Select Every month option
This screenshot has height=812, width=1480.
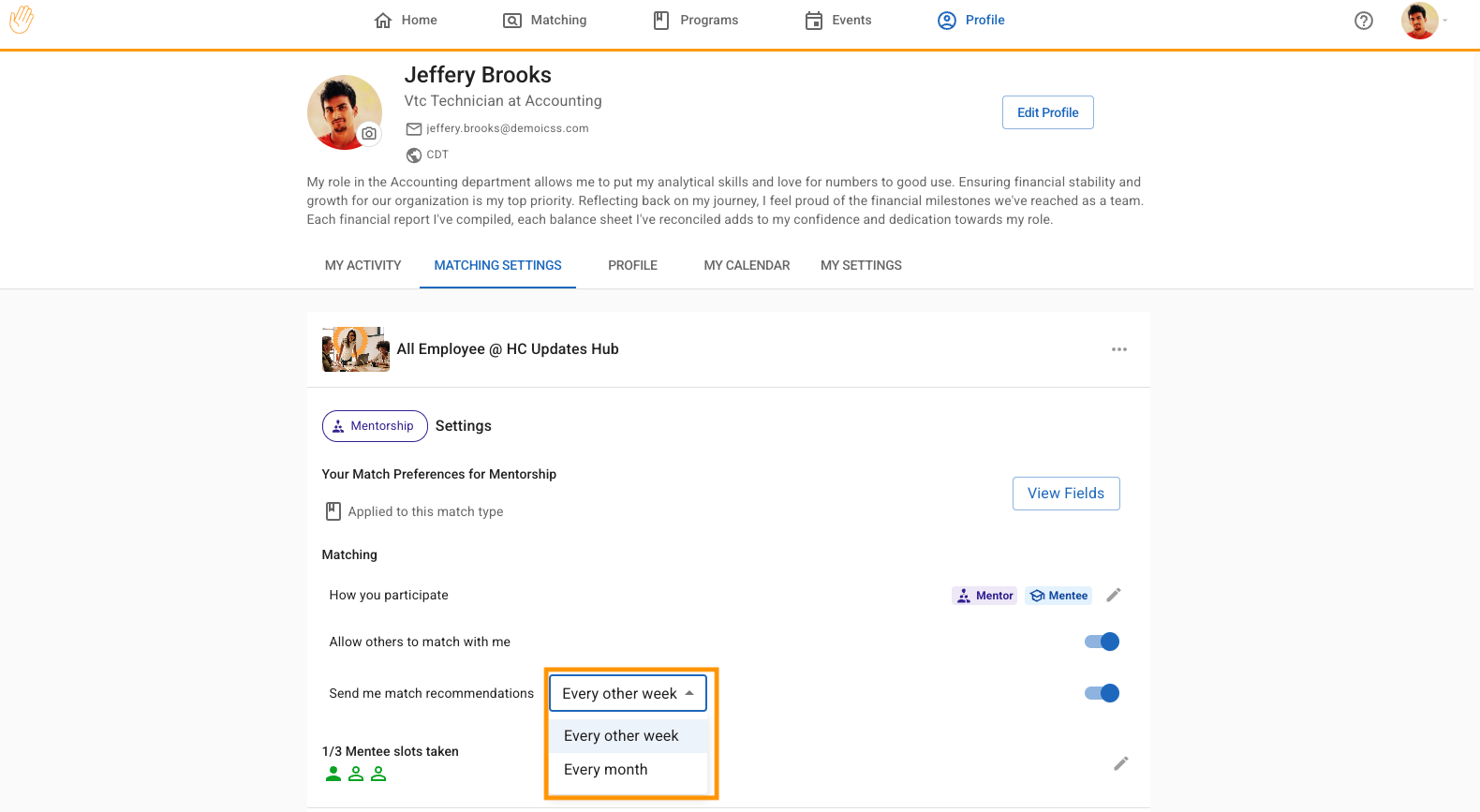point(606,770)
